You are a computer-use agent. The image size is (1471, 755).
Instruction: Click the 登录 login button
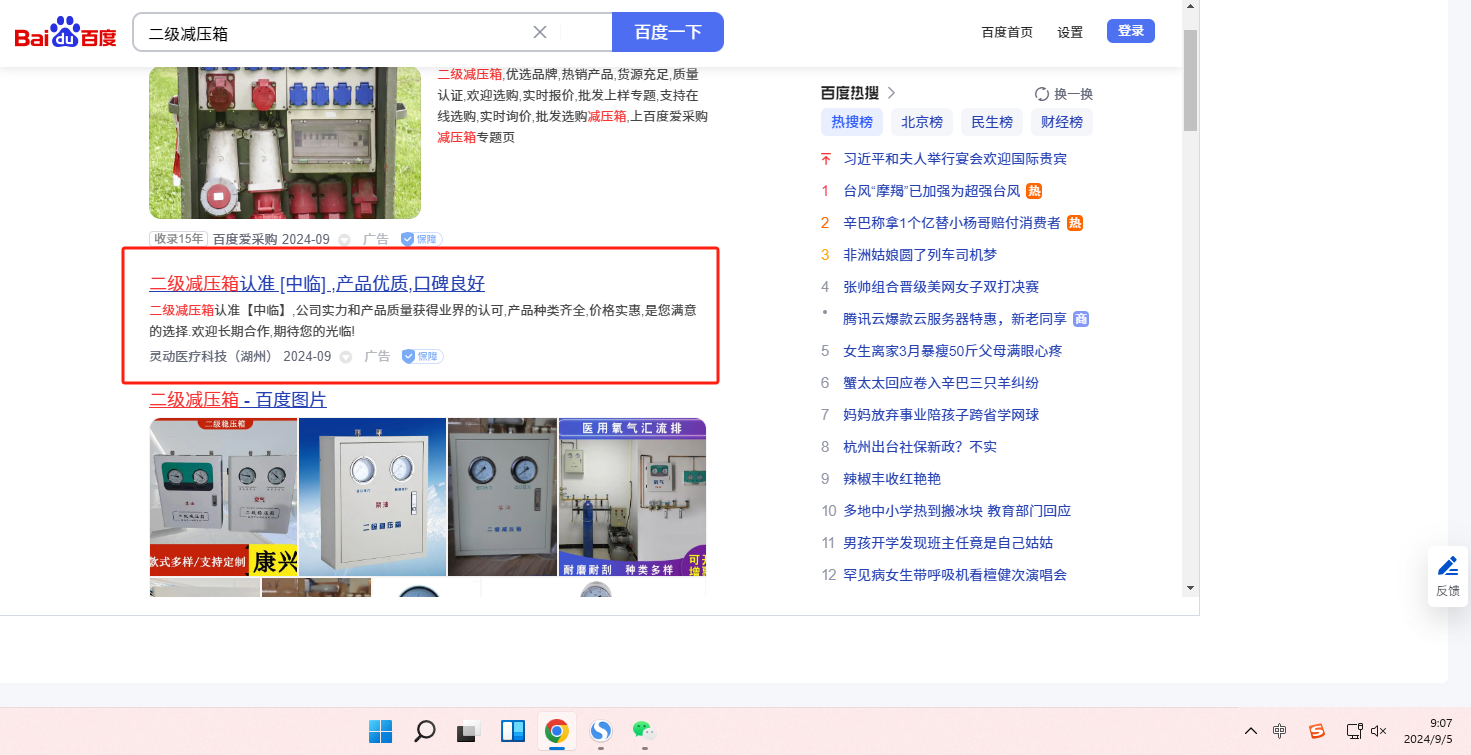[x=1131, y=31]
